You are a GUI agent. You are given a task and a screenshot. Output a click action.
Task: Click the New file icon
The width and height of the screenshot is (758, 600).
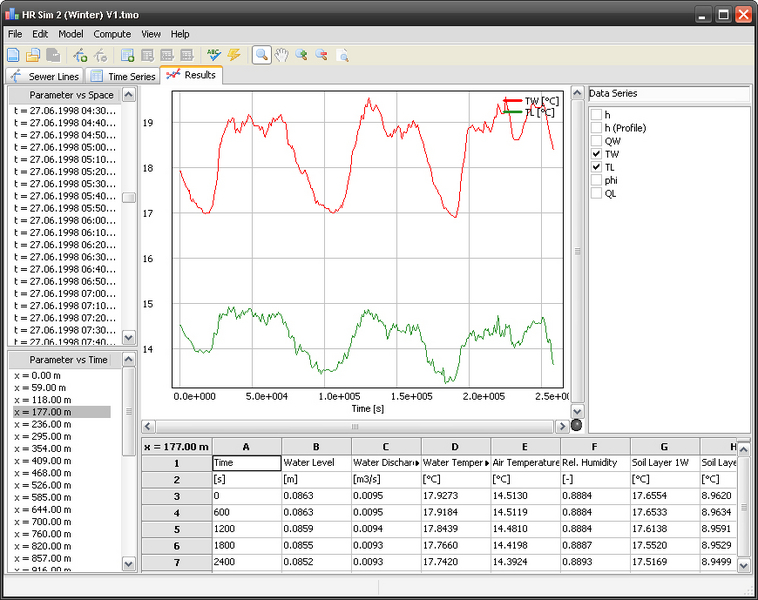[14, 55]
